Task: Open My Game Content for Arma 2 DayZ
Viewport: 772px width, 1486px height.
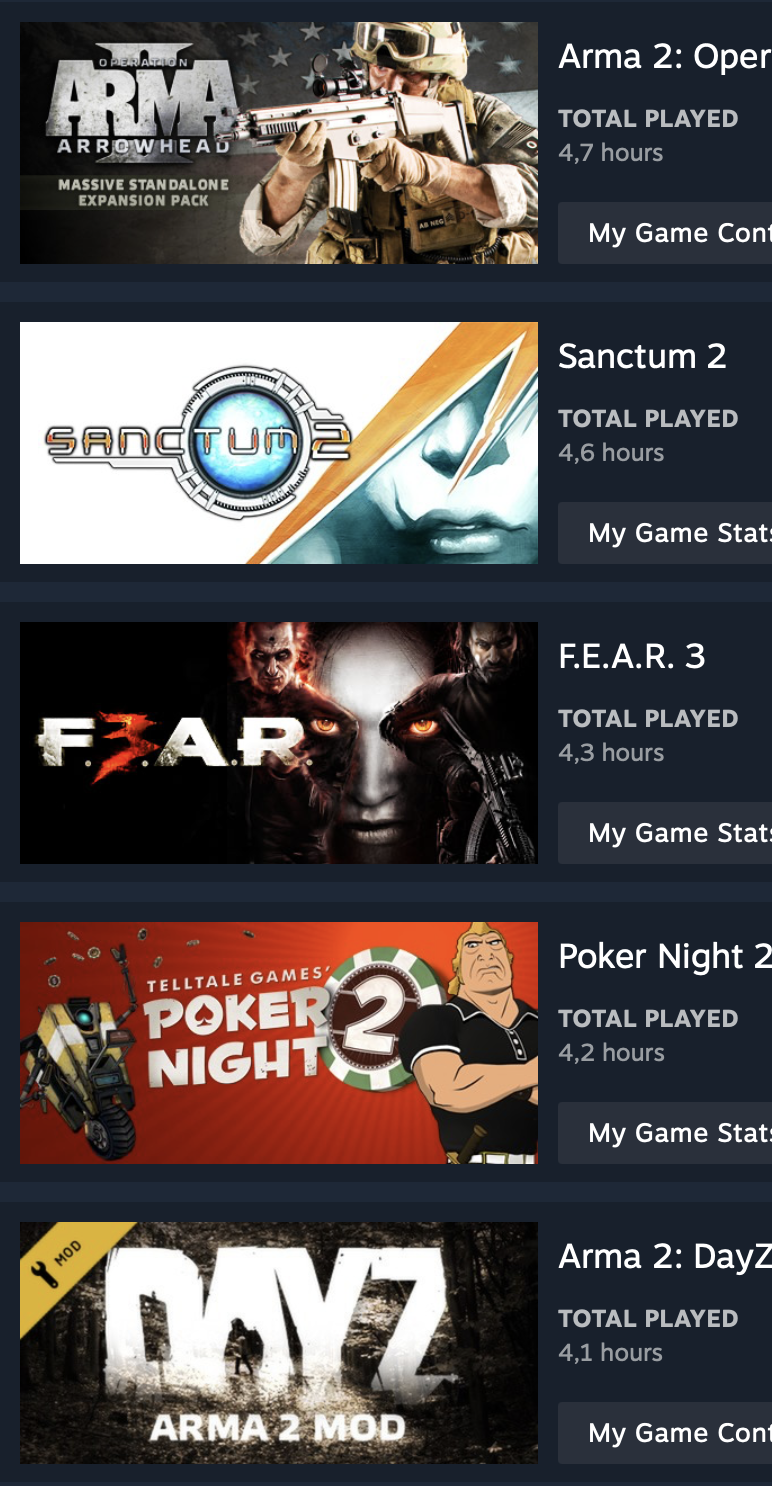Action: (665, 1433)
